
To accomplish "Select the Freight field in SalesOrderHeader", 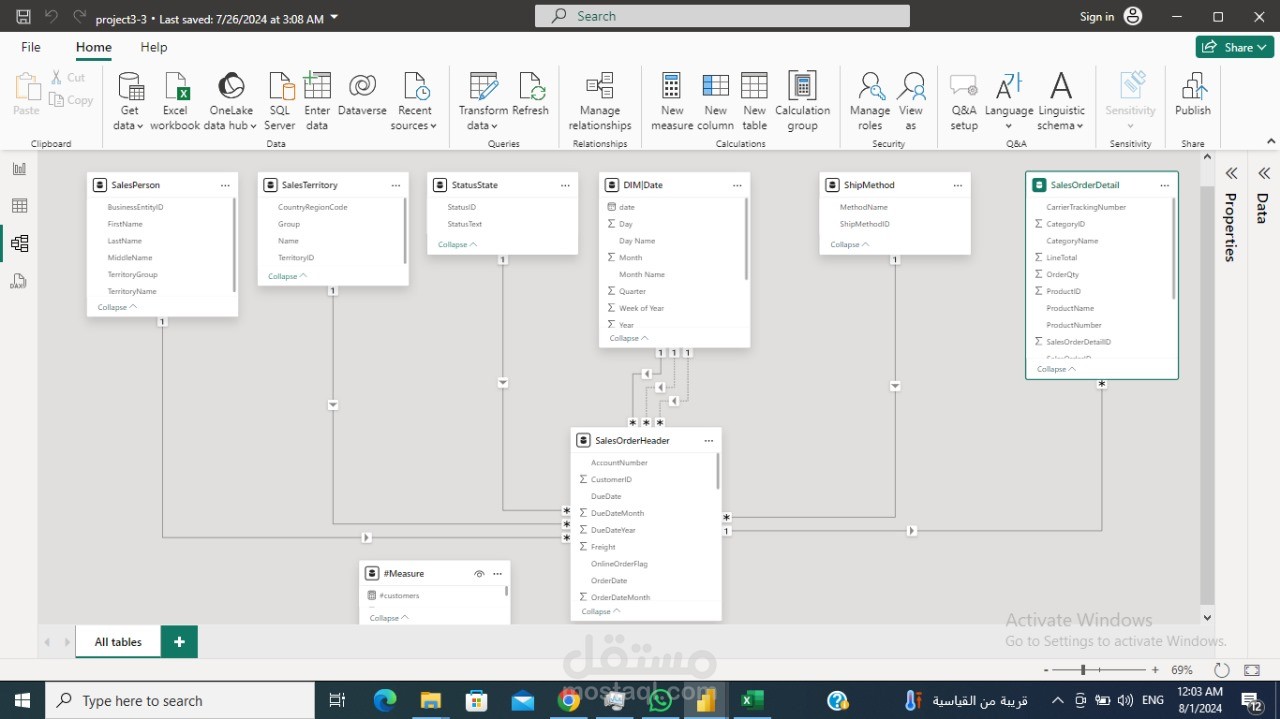I will coord(603,547).
